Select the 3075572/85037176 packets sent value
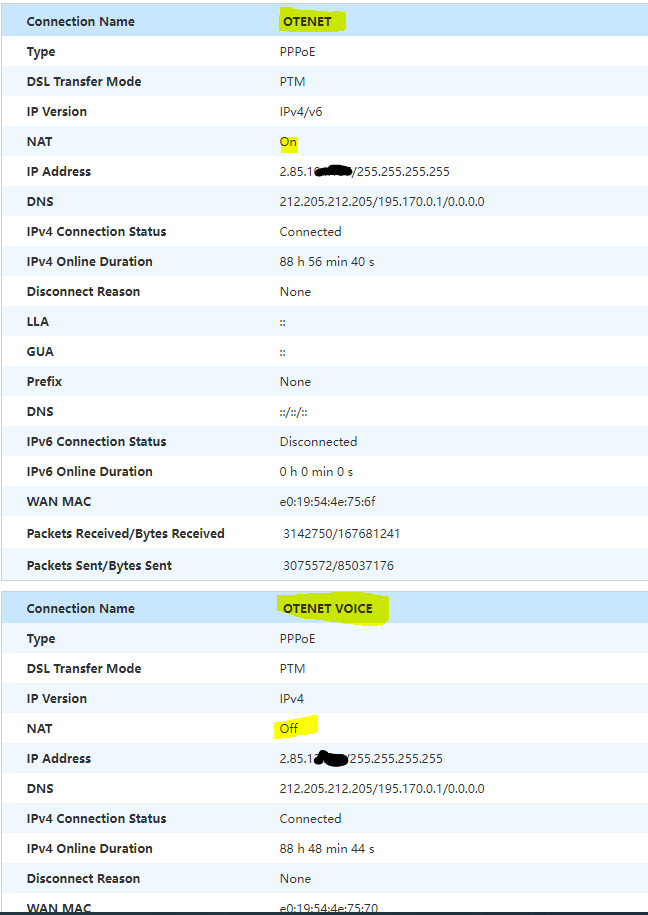The height and width of the screenshot is (915, 648). tap(339, 565)
